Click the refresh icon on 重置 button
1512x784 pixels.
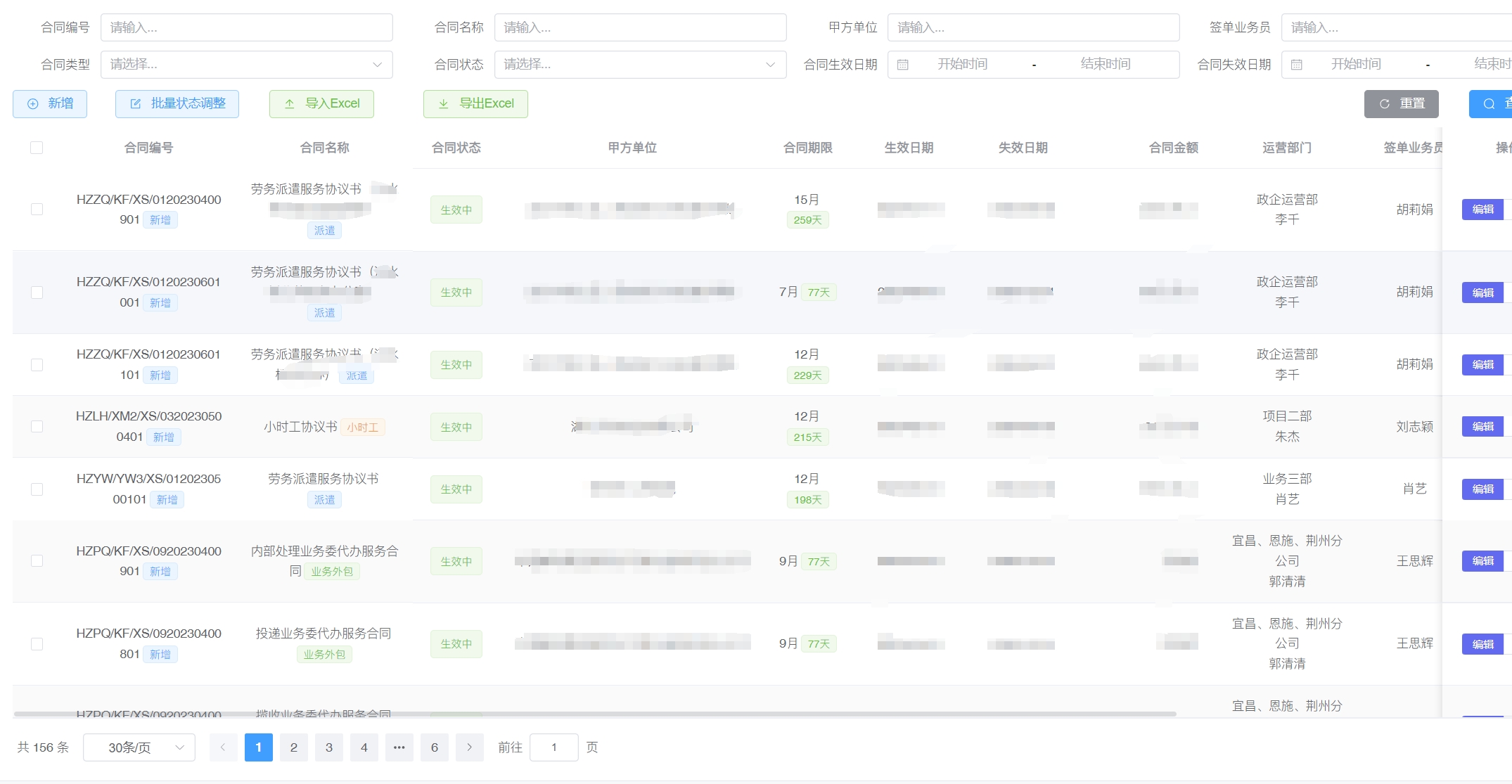pyautogui.click(x=1385, y=104)
